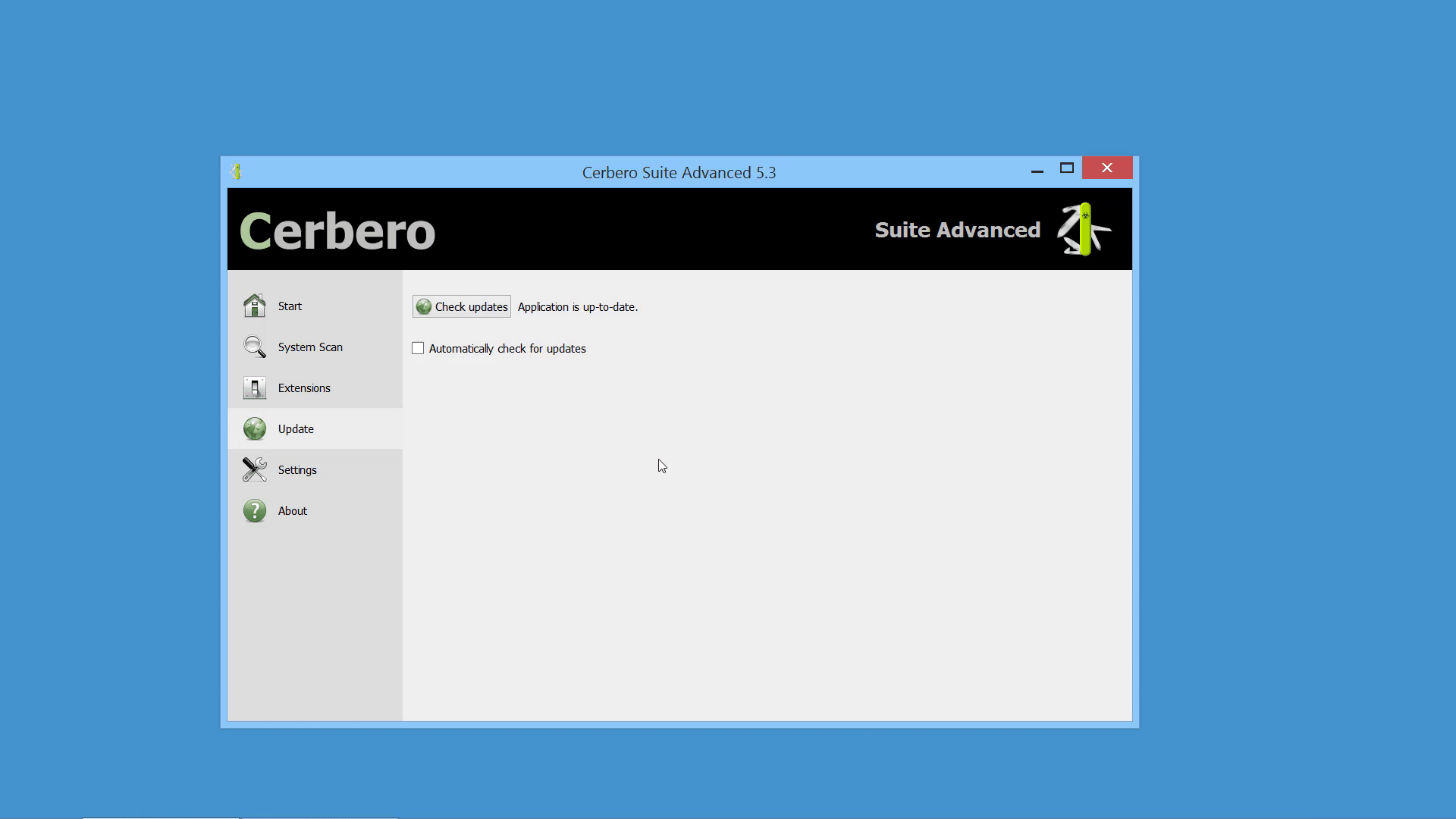Image resolution: width=1456 pixels, height=819 pixels.
Task: Select the System Scan icon
Action: (253, 347)
